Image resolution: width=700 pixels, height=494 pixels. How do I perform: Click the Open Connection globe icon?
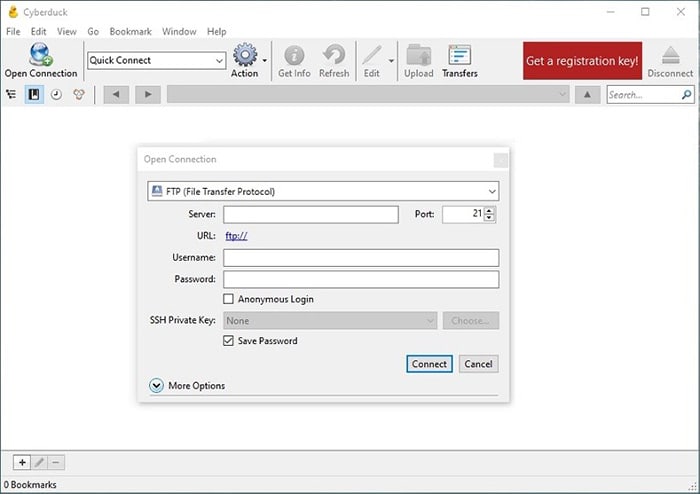(x=41, y=54)
